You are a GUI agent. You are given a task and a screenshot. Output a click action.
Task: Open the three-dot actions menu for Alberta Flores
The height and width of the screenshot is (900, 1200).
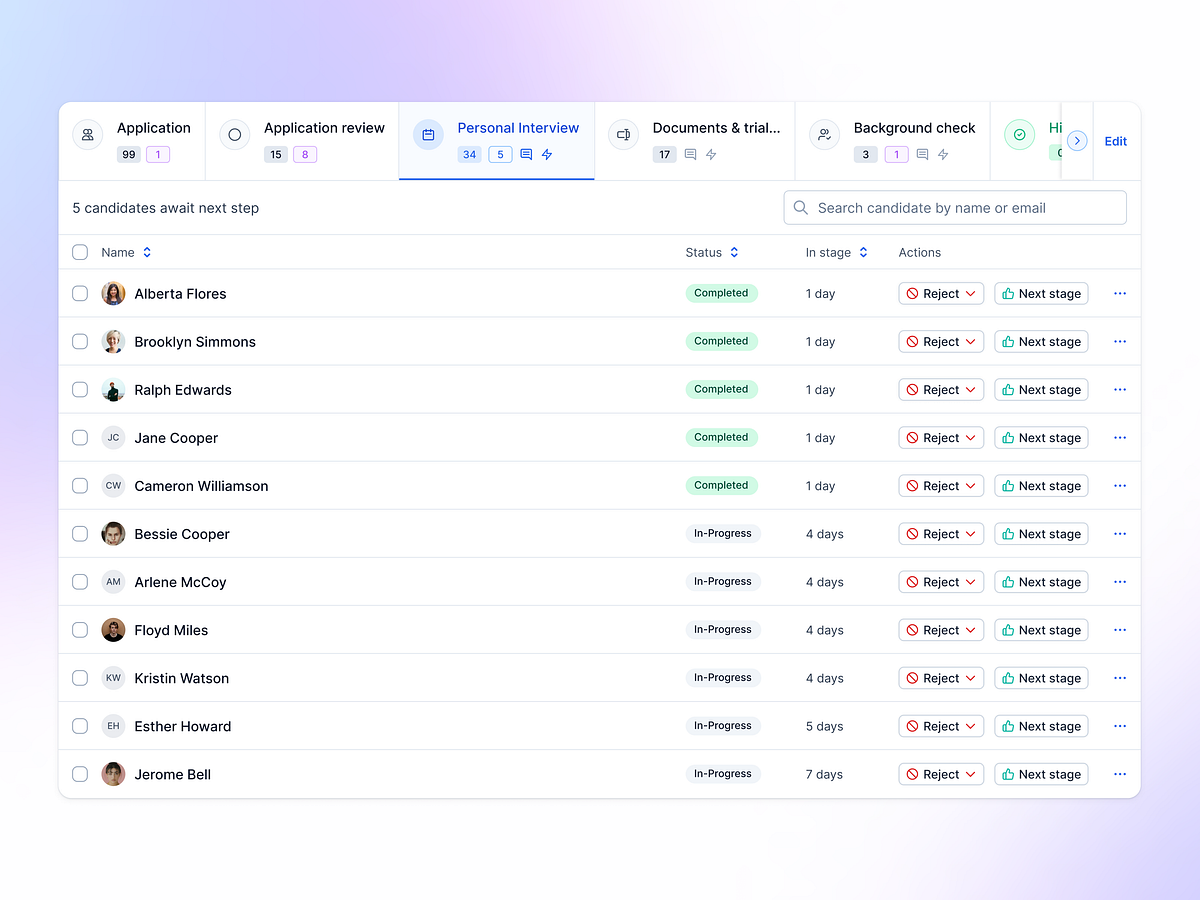pos(1119,293)
